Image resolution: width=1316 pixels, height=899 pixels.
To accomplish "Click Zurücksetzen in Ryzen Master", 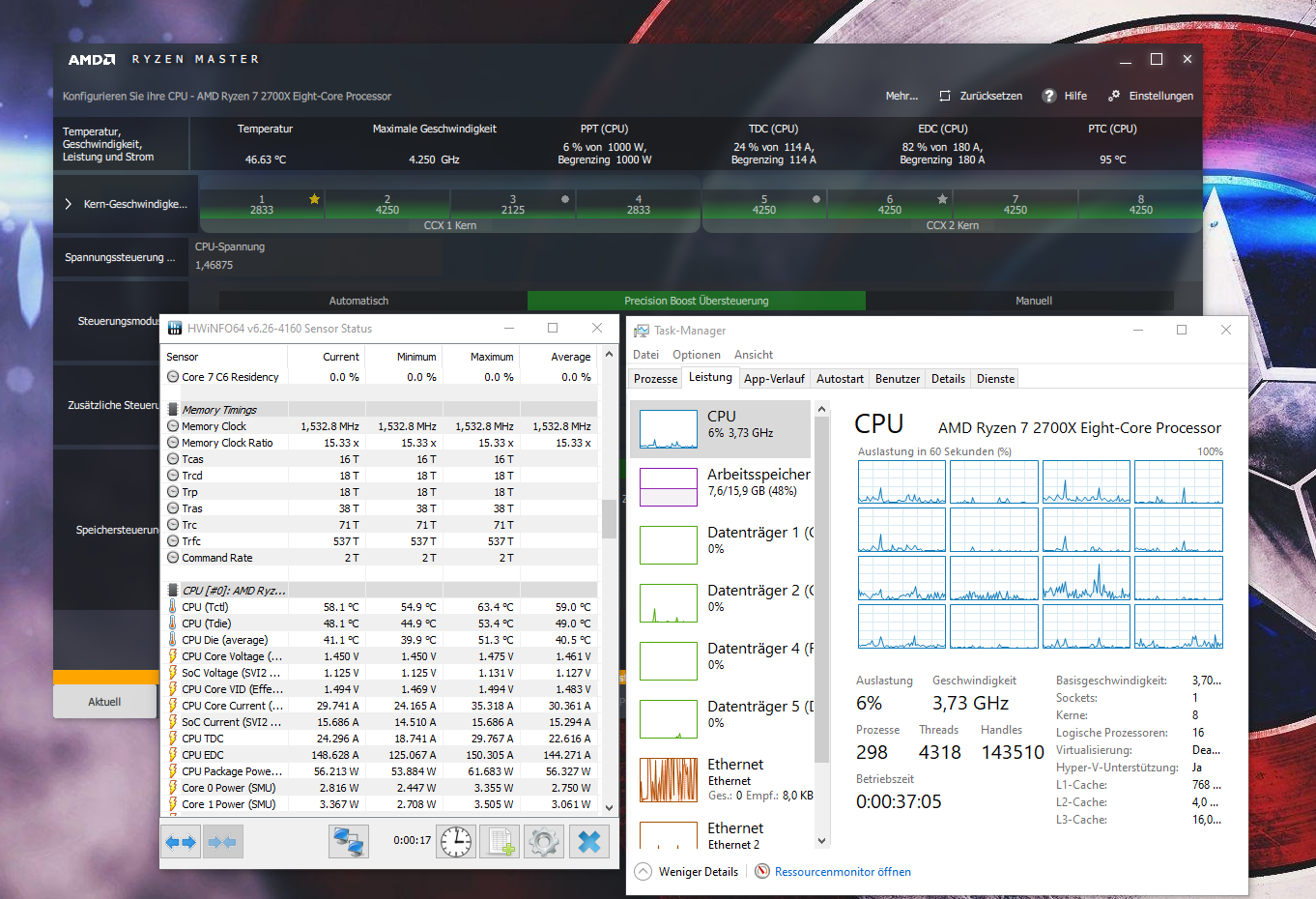I will pyautogui.click(x=981, y=96).
